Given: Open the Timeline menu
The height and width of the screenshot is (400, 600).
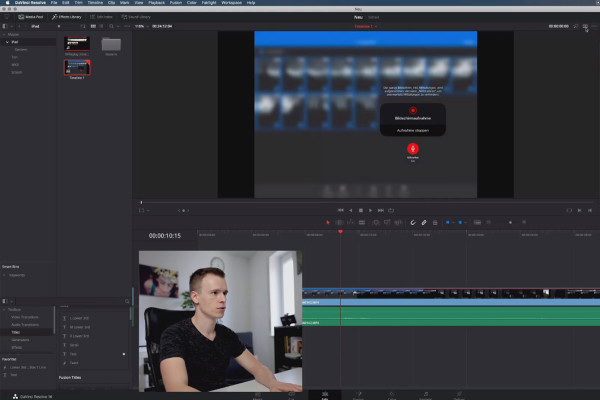Looking at the screenshot, I should click(95, 3).
